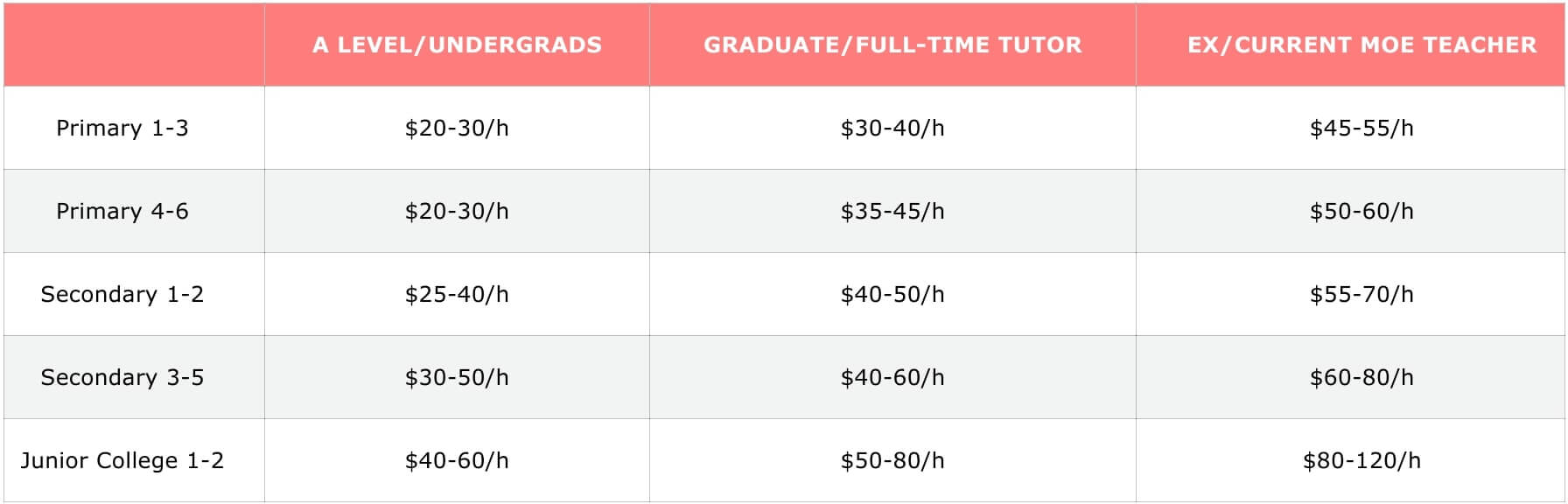
Task: Select the Primary 4-6 row label
Action: [122, 211]
